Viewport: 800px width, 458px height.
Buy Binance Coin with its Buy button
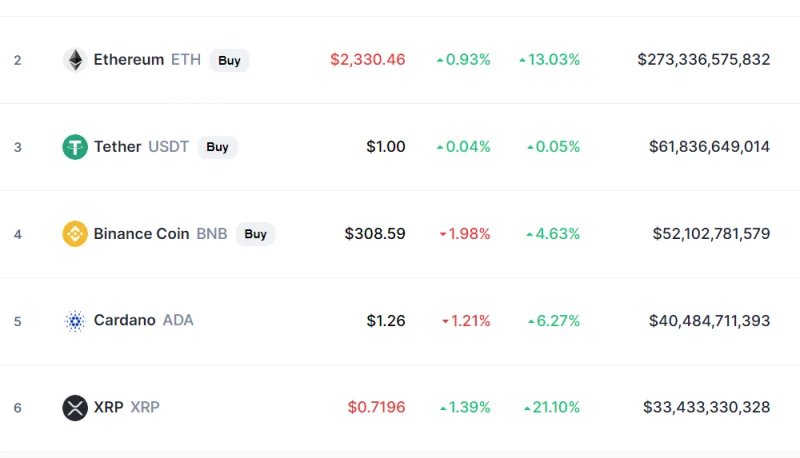click(x=256, y=234)
